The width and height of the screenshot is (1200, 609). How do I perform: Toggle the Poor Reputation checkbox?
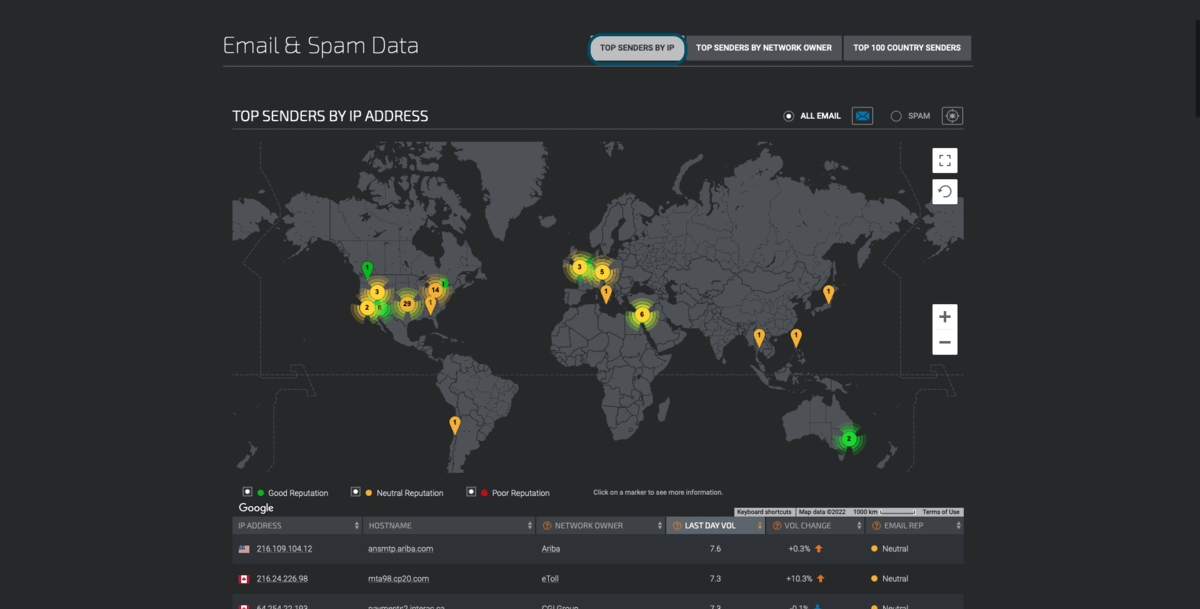point(471,492)
